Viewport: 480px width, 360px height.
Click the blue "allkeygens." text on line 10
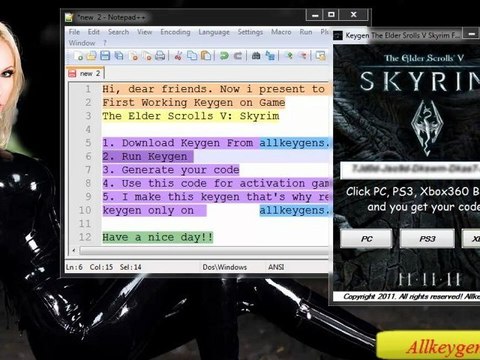coord(295,210)
